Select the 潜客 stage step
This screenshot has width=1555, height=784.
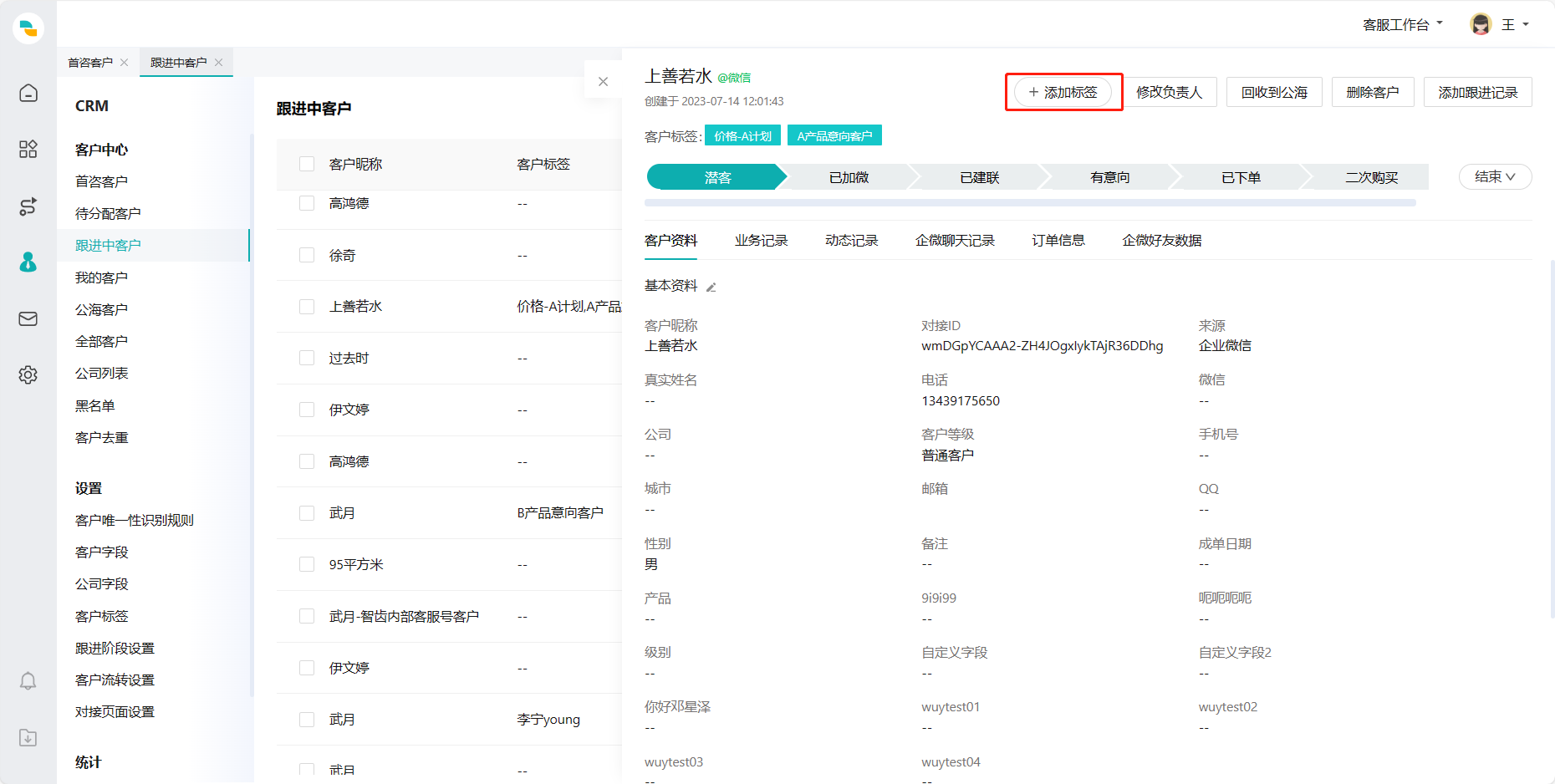717,177
